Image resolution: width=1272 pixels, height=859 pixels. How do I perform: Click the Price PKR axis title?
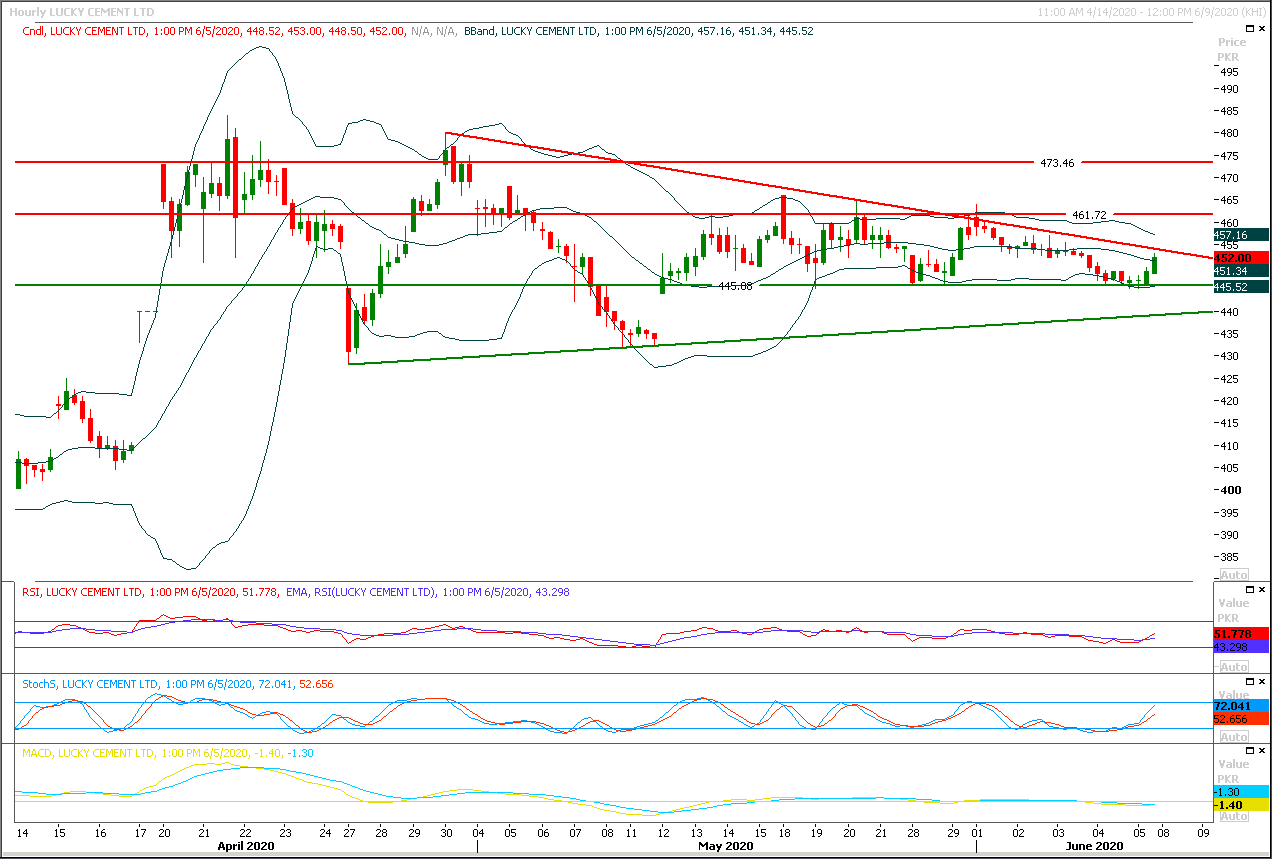(x=1232, y=49)
